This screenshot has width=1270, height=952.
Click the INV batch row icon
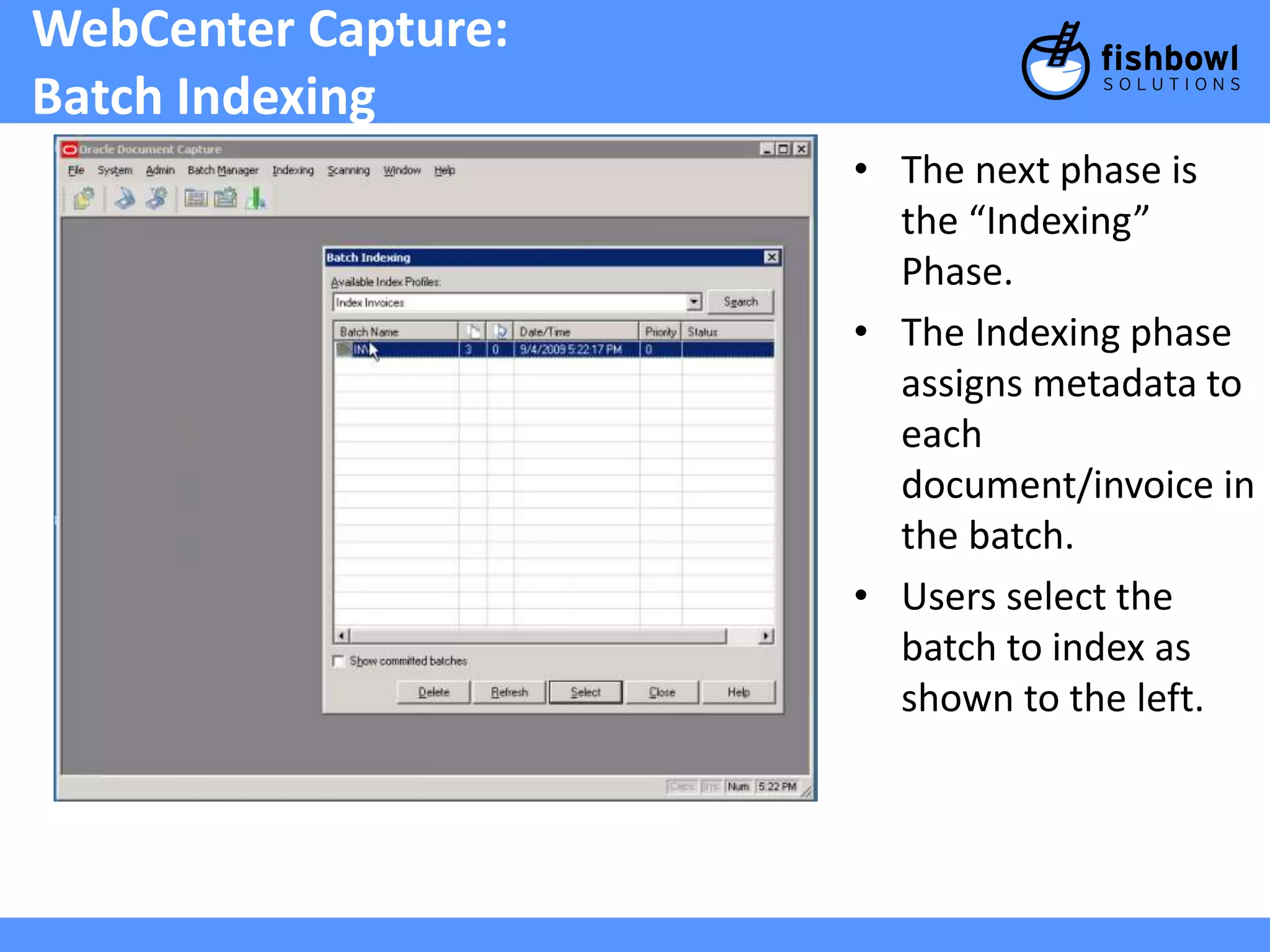click(x=344, y=349)
